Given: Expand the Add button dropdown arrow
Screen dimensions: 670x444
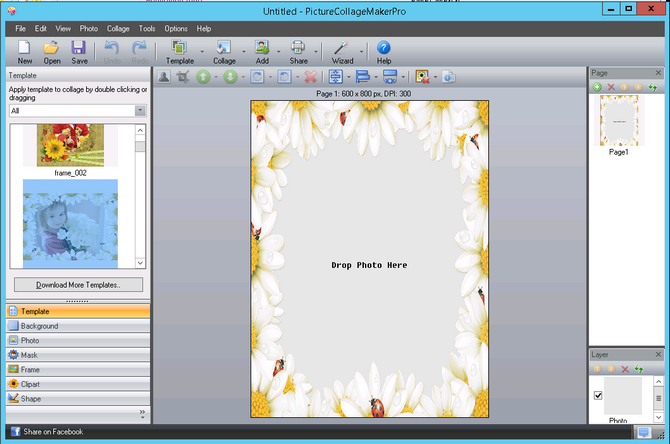Looking at the screenshot, I should (x=279, y=52).
